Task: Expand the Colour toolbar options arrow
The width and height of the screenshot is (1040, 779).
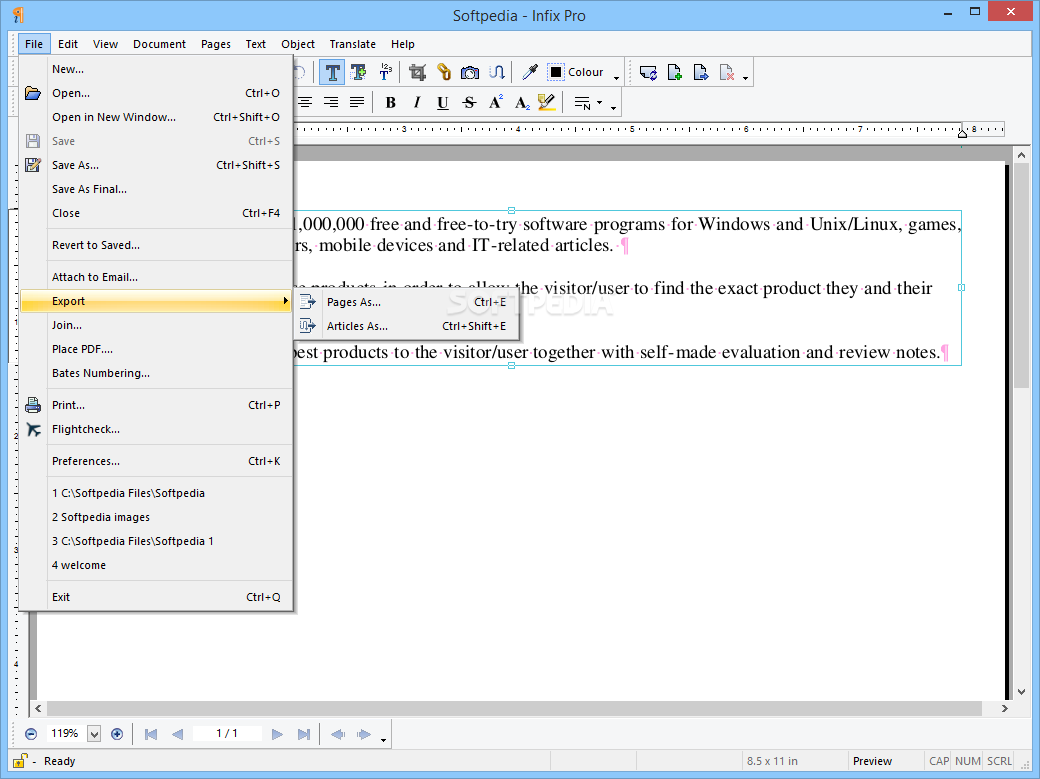Action: [616, 78]
